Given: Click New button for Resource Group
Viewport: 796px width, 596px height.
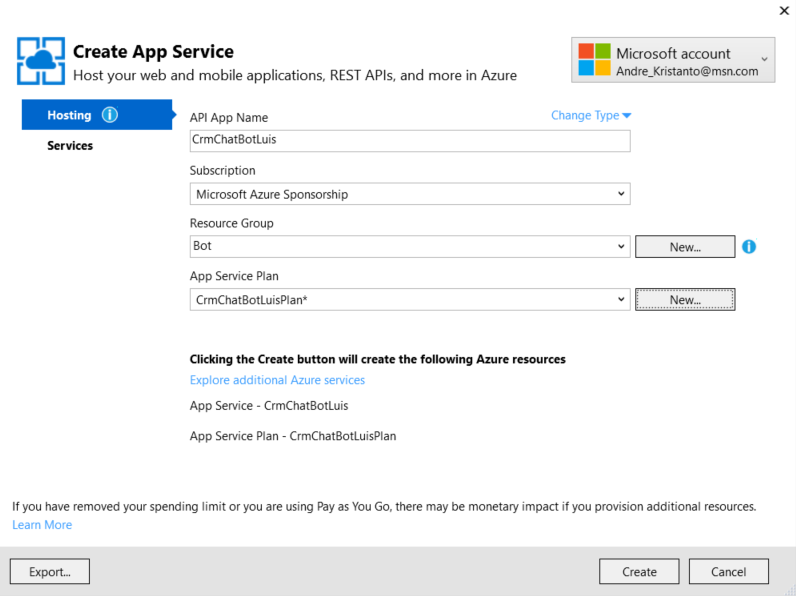Looking at the screenshot, I should coord(685,247).
